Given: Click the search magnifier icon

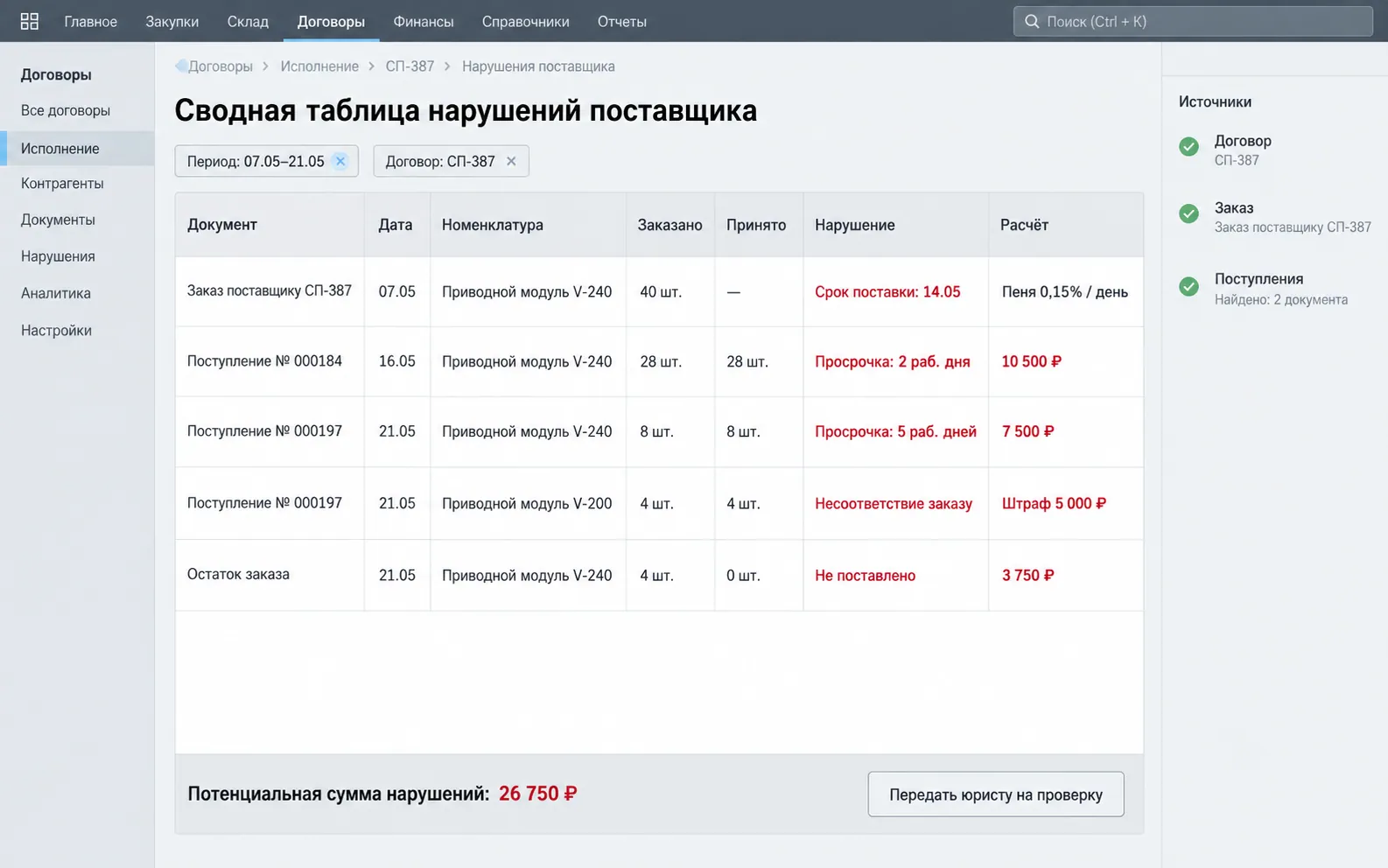Looking at the screenshot, I should click(x=1032, y=22).
